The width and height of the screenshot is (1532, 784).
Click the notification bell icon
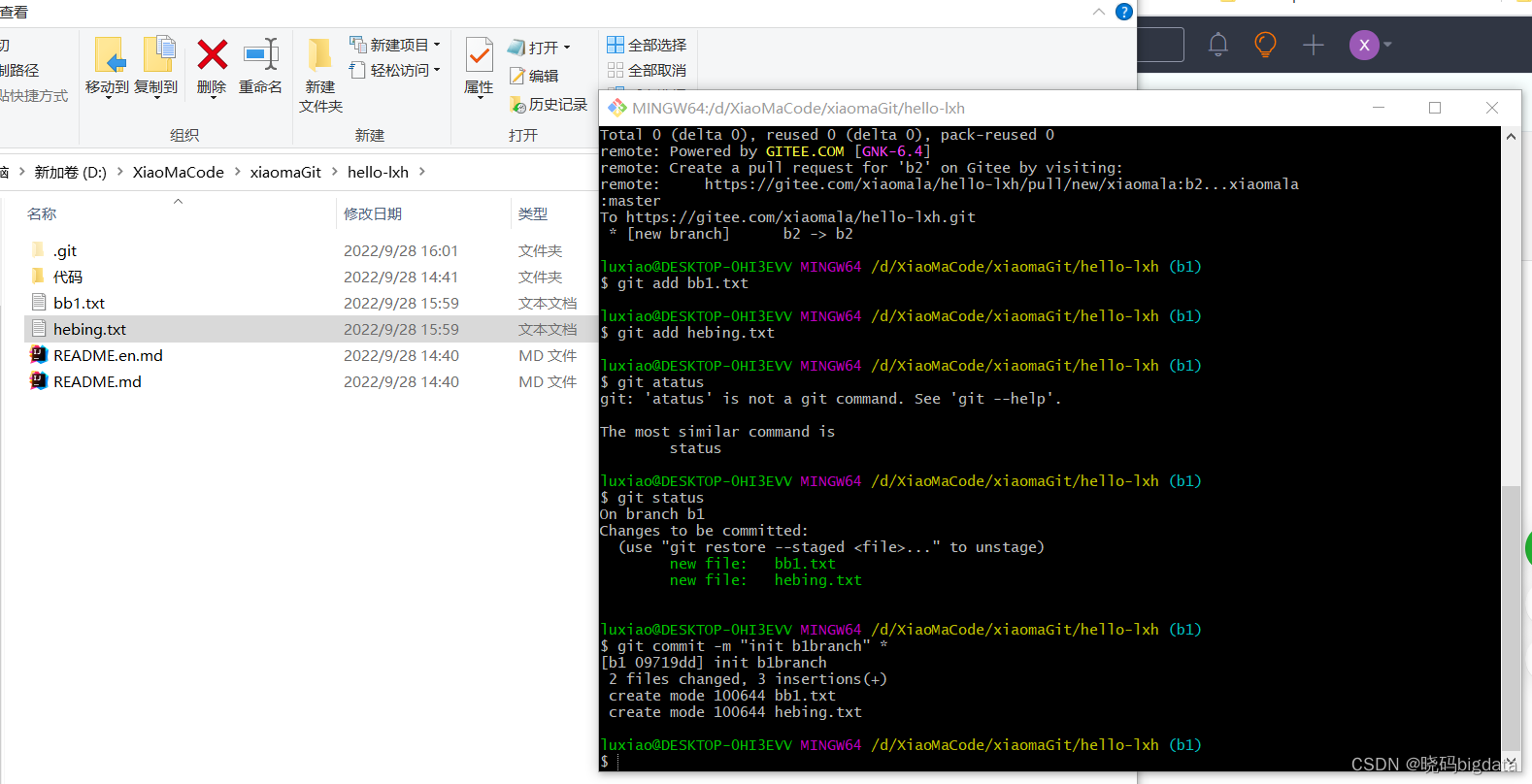pyautogui.click(x=1217, y=45)
